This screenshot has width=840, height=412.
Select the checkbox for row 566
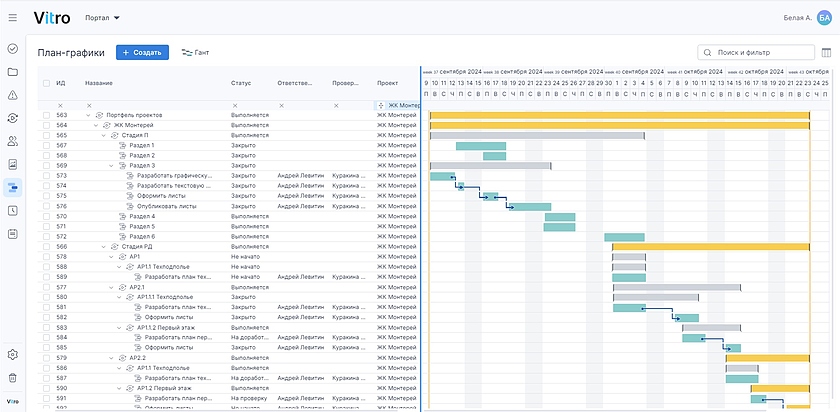click(46, 246)
